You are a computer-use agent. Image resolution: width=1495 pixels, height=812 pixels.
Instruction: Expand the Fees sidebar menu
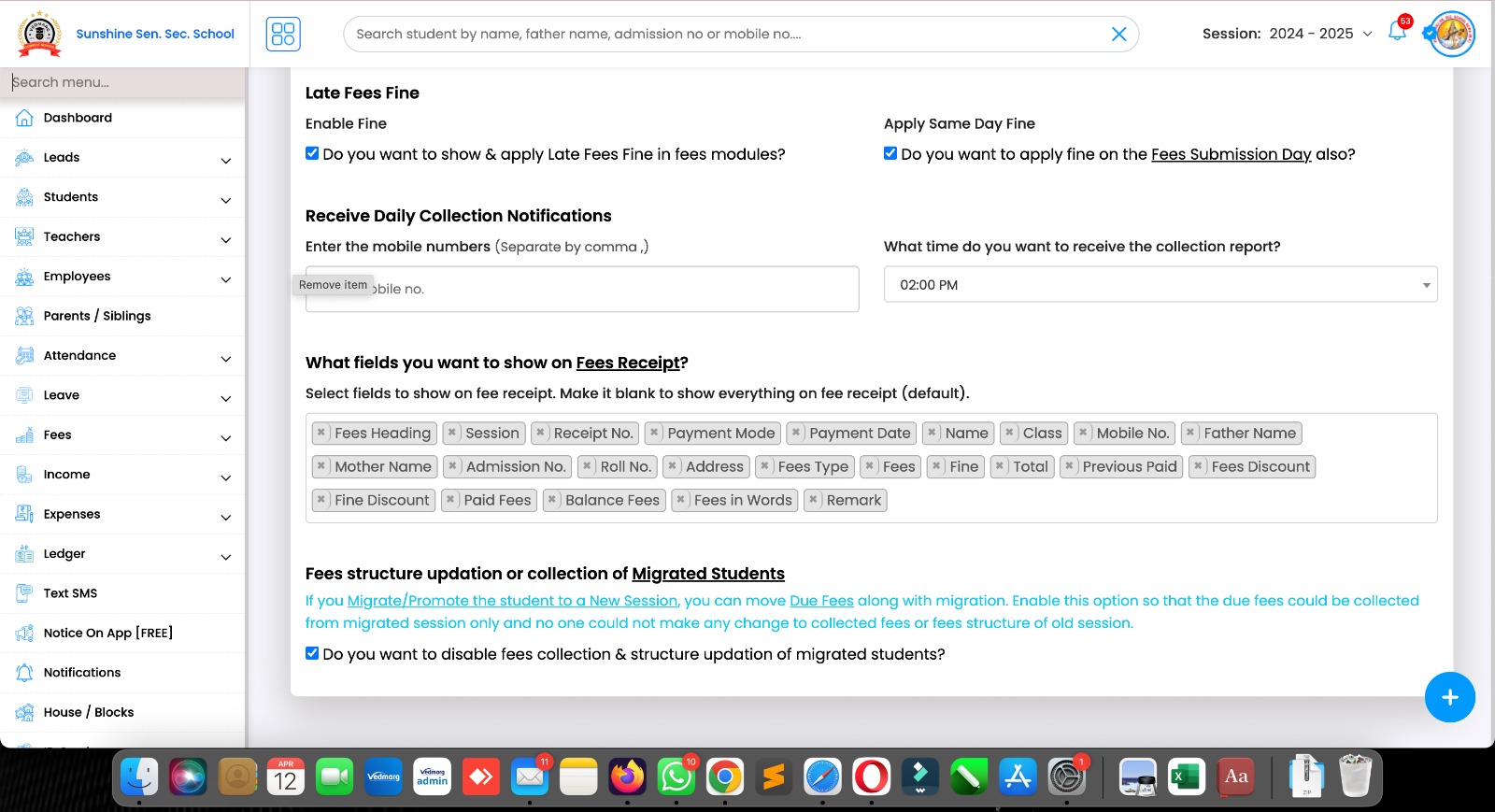pyautogui.click(x=121, y=435)
